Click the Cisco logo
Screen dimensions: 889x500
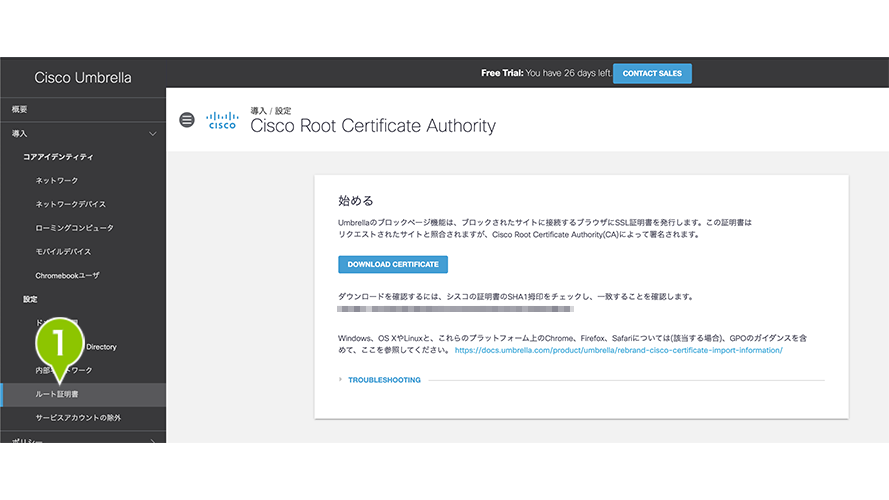(222, 120)
